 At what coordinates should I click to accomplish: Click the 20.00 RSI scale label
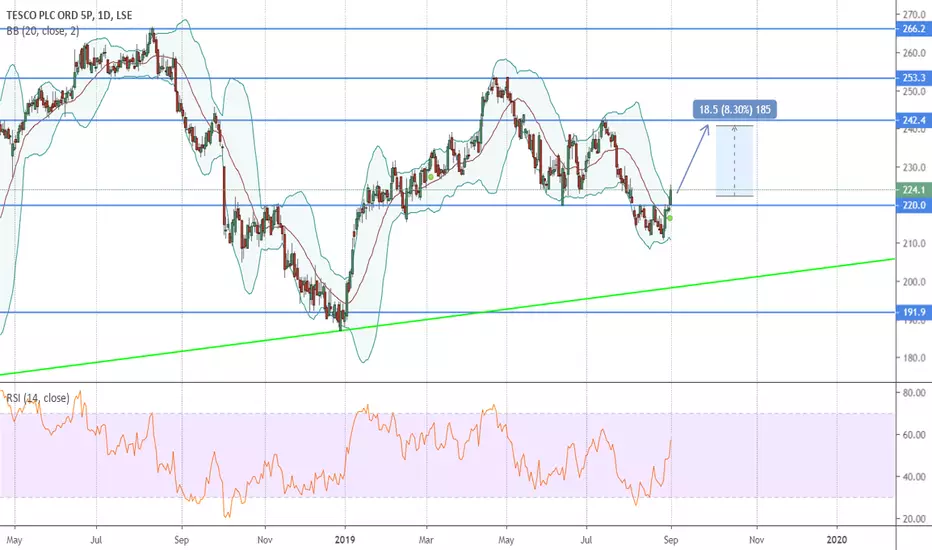click(914, 518)
